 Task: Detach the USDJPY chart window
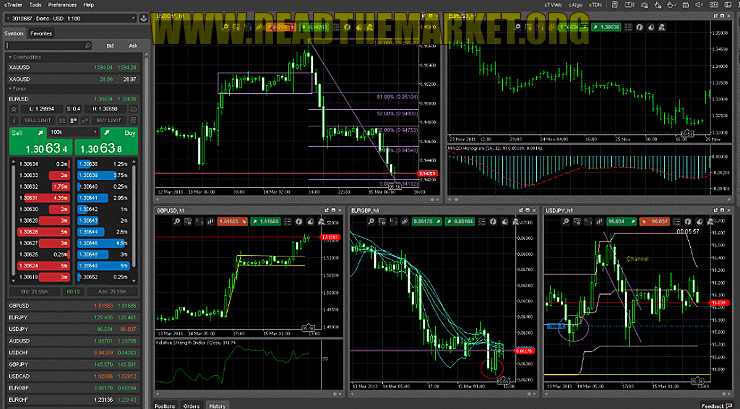click(715, 210)
